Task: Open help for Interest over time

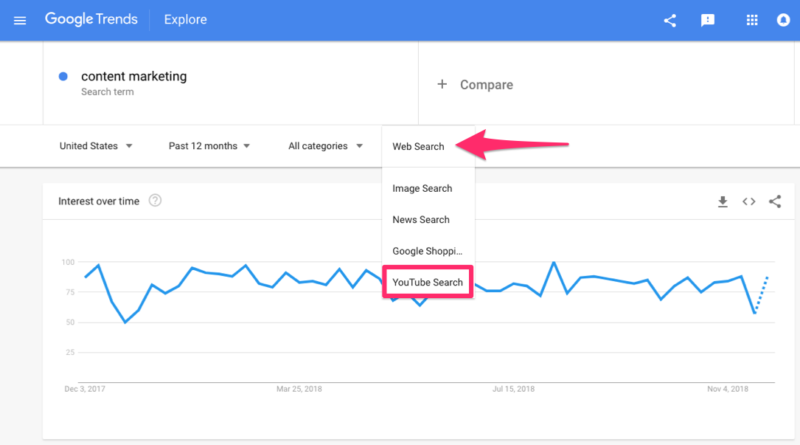Action: 155,201
